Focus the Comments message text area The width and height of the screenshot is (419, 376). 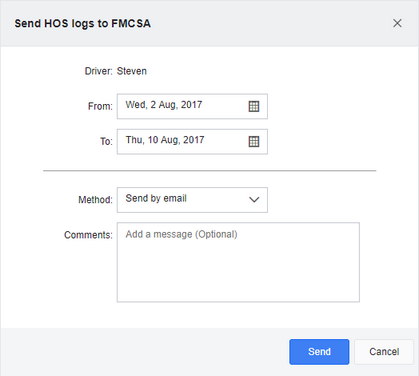coord(238,262)
